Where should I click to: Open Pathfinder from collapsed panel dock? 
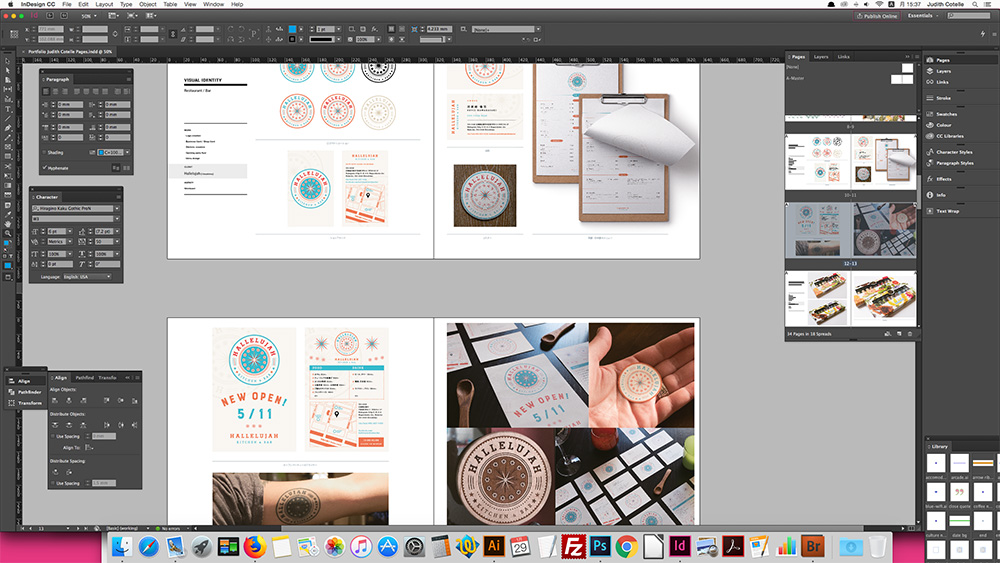(25, 392)
